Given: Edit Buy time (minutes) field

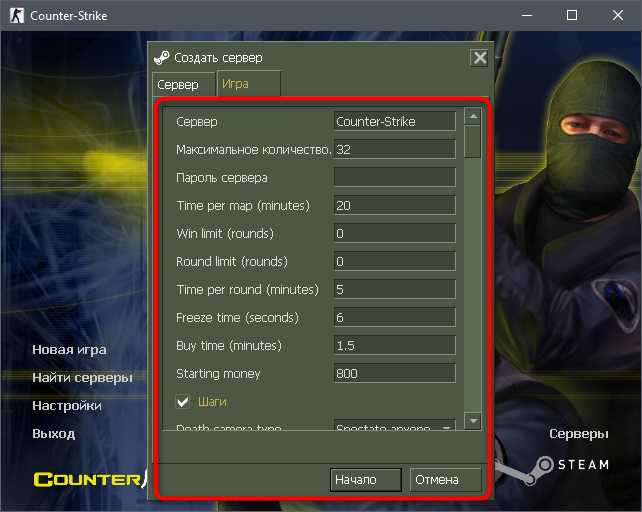Looking at the screenshot, I should [x=395, y=345].
